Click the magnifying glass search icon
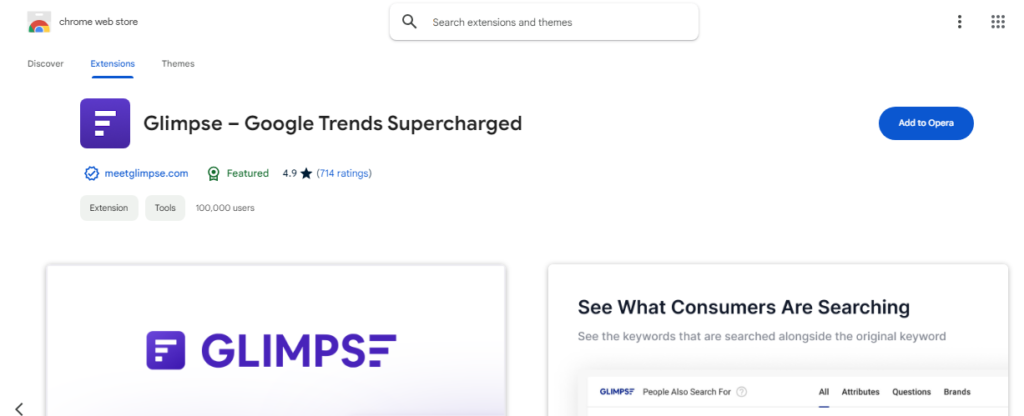1024x416 pixels. pyautogui.click(x=409, y=22)
